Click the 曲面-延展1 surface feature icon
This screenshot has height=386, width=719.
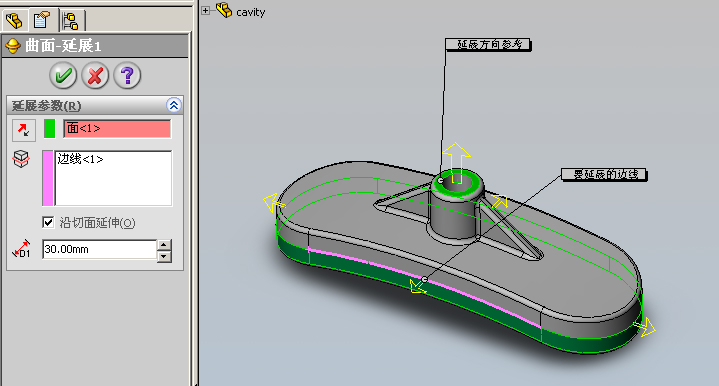tap(13, 46)
